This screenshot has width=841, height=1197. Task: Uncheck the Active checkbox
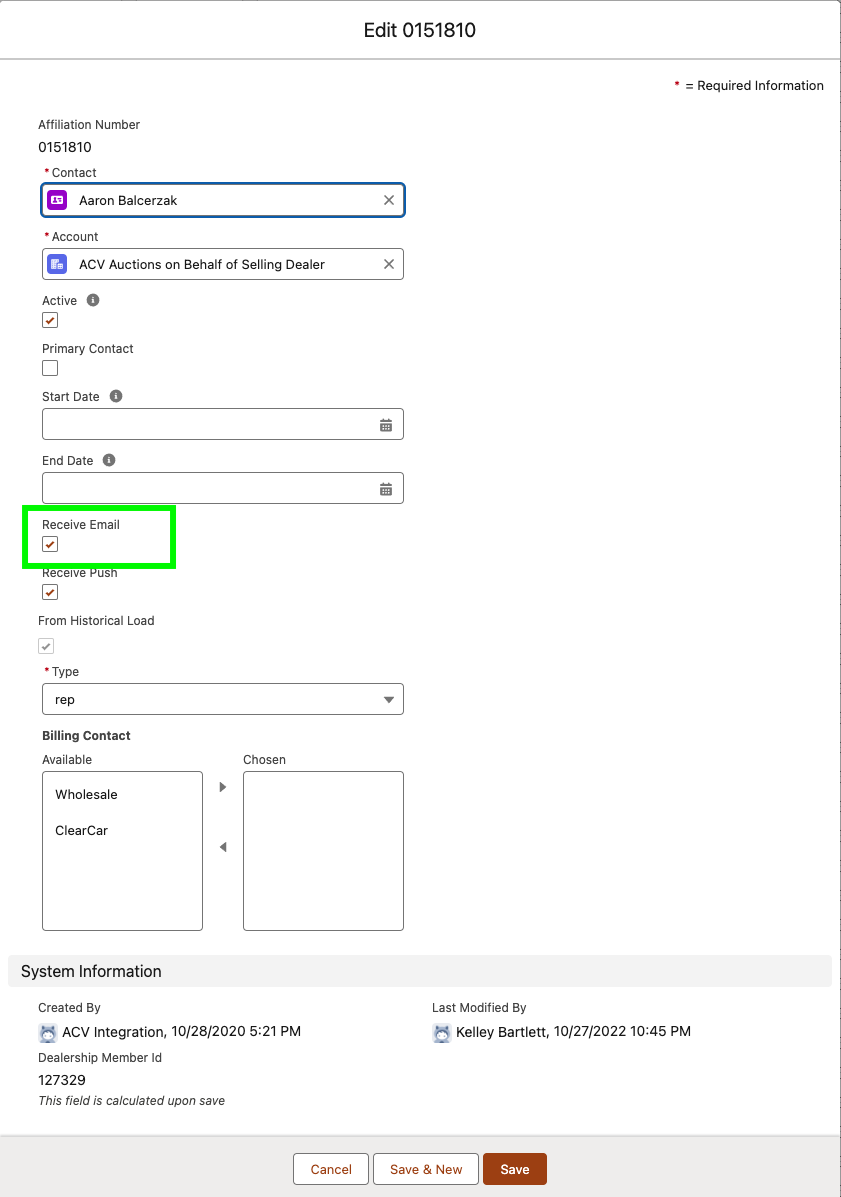tap(50, 320)
